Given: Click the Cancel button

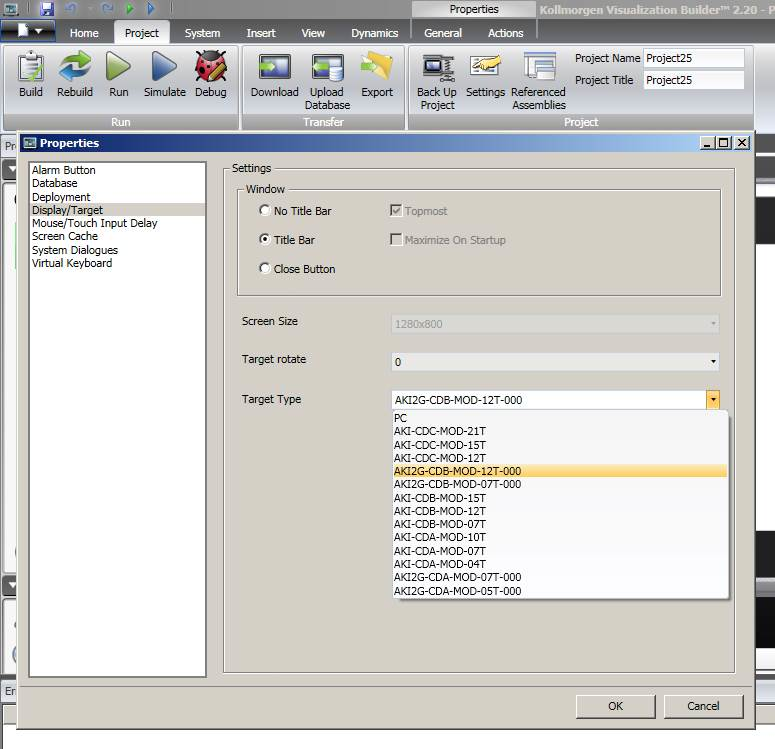Looking at the screenshot, I should pos(703,706).
